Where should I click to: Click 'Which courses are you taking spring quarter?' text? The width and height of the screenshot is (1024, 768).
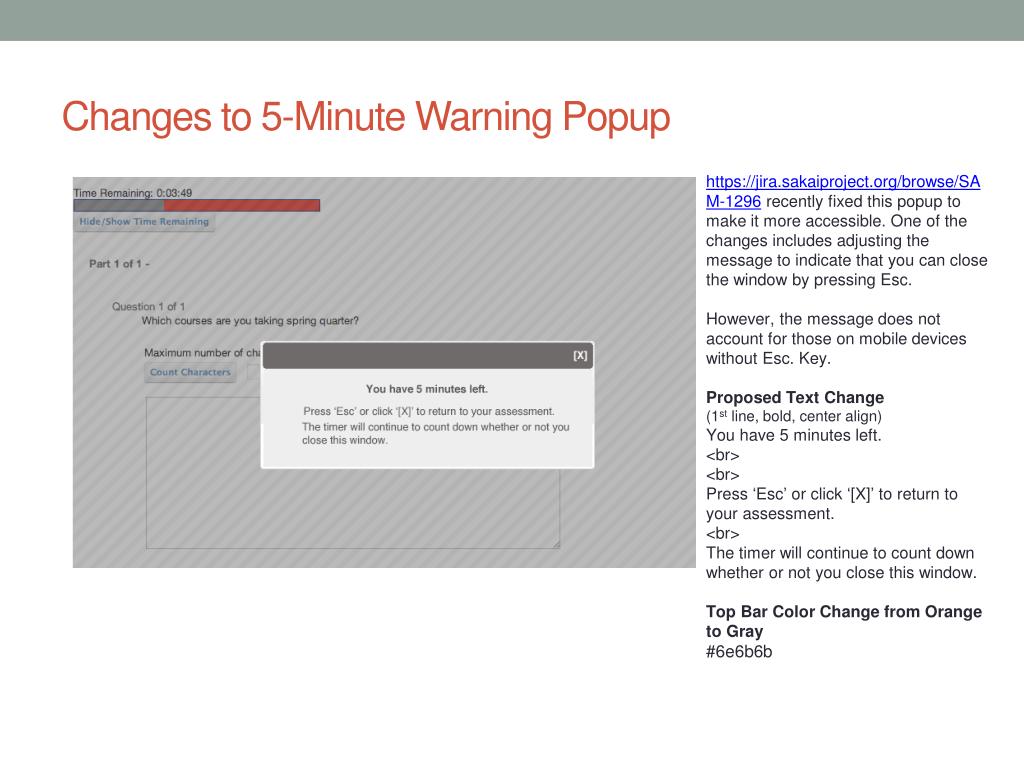coord(250,321)
